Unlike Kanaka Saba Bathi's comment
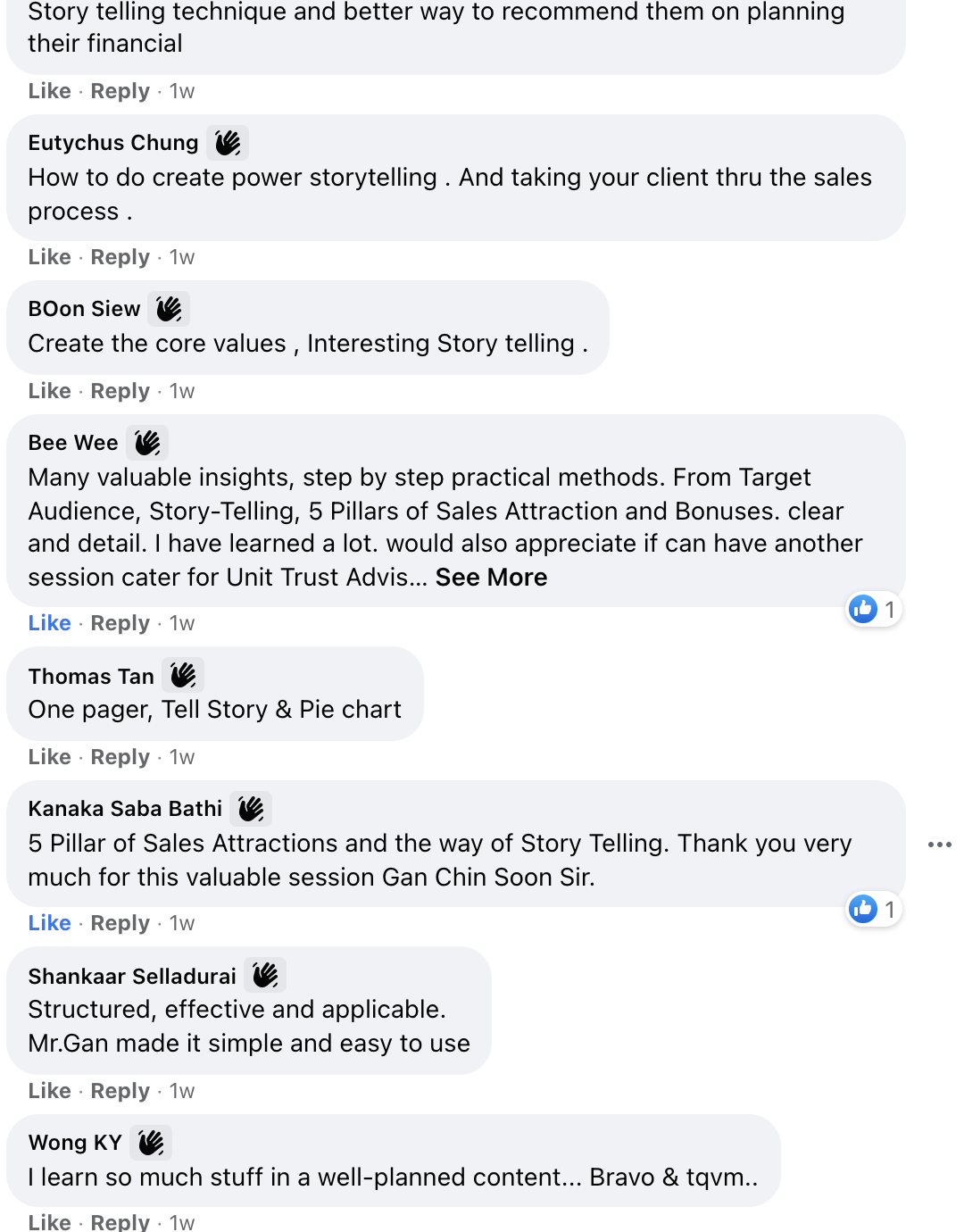 [x=49, y=923]
